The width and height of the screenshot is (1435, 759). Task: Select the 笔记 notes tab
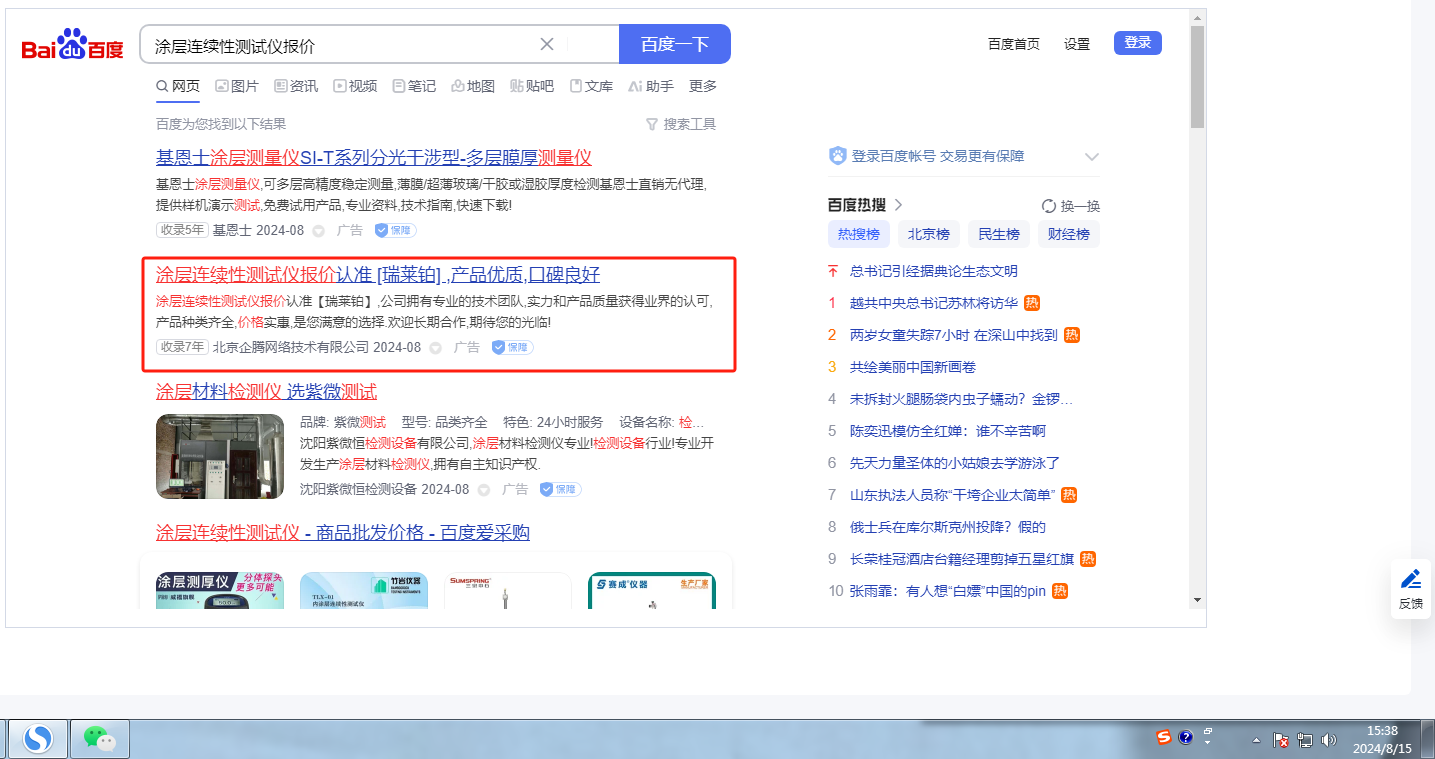(414, 86)
